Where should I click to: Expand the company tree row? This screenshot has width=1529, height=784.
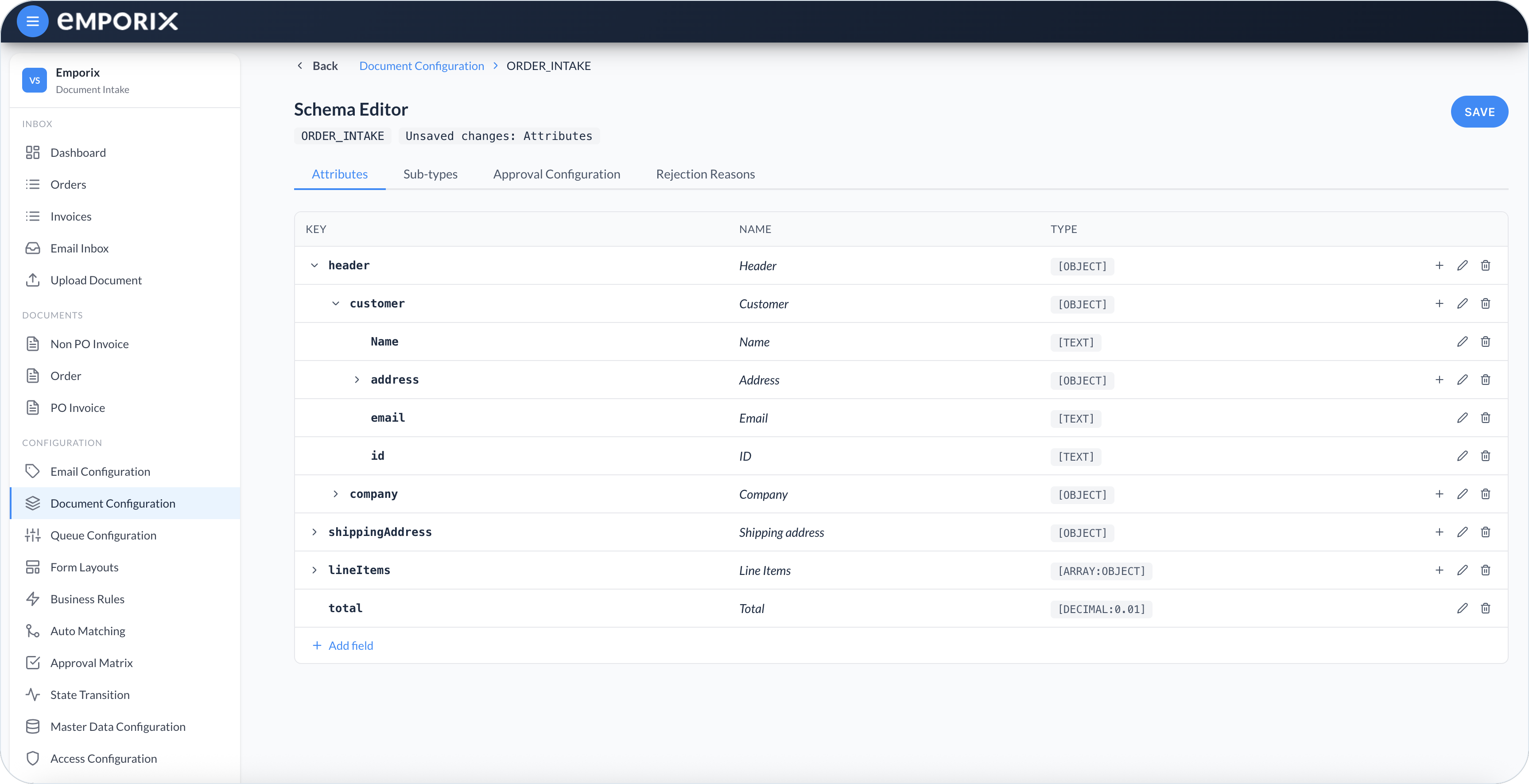click(x=336, y=494)
